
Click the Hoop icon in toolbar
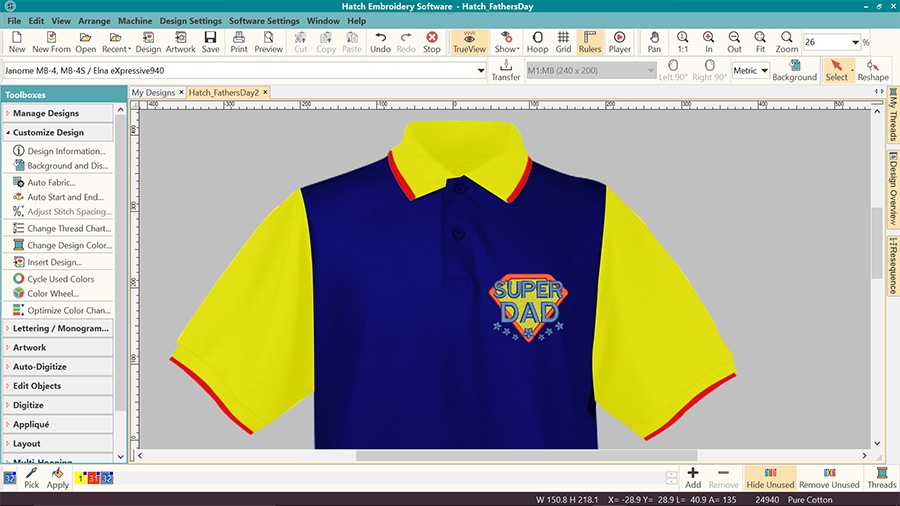tap(537, 41)
